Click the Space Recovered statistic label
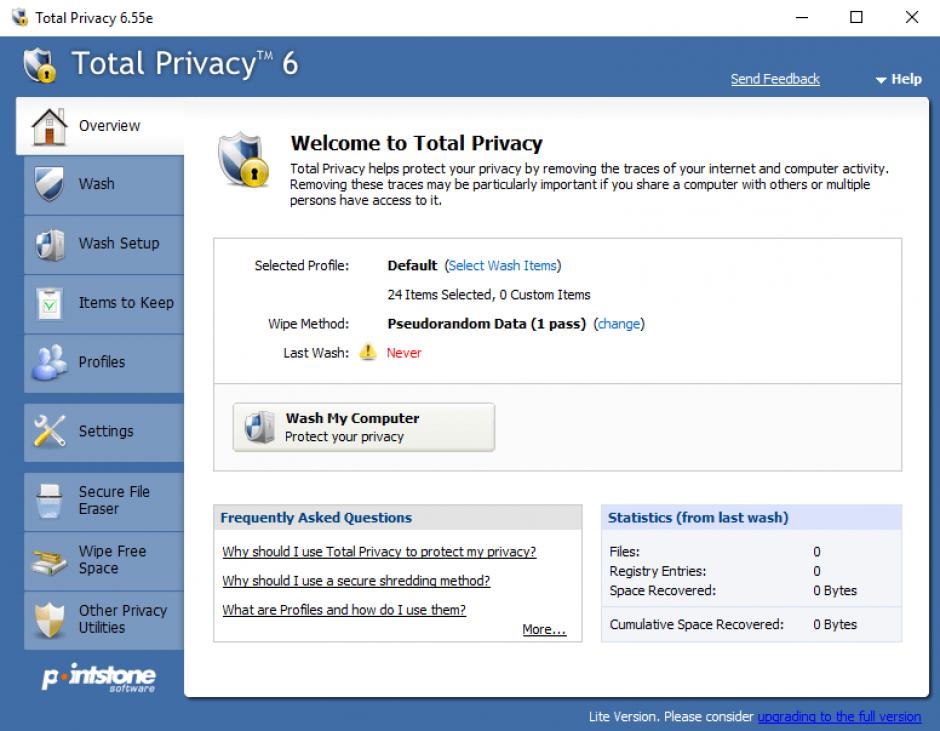The height and width of the screenshot is (731, 940). (662, 590)
